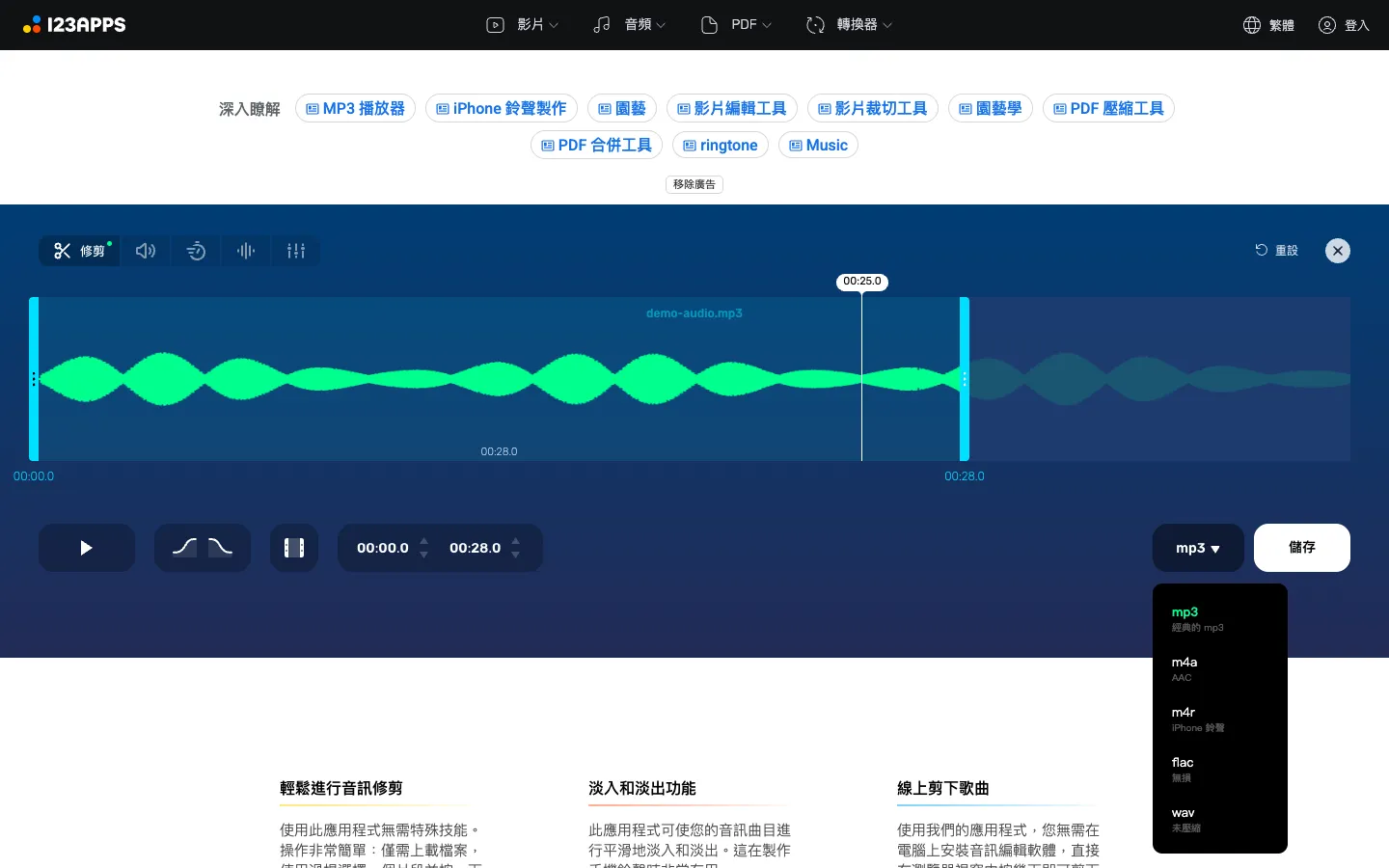Open the language selector 繁體

pos(1268,25)
